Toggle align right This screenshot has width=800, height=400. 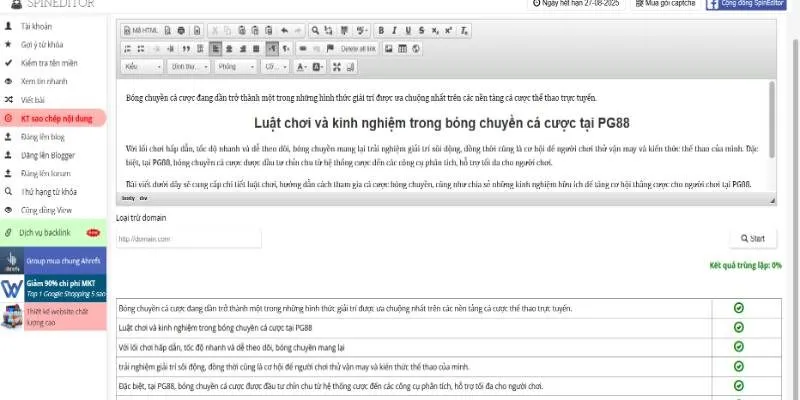click(x=242, y=49)
